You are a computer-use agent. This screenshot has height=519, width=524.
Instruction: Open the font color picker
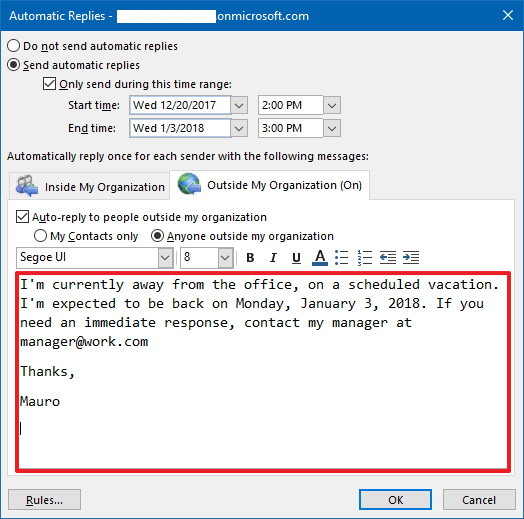(320, 258)
